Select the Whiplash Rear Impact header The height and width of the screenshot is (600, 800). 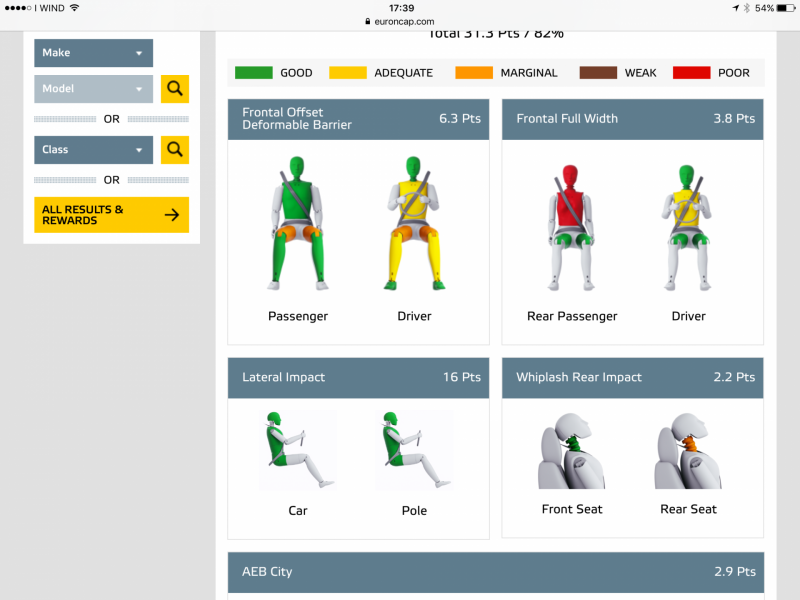[633, 378]
